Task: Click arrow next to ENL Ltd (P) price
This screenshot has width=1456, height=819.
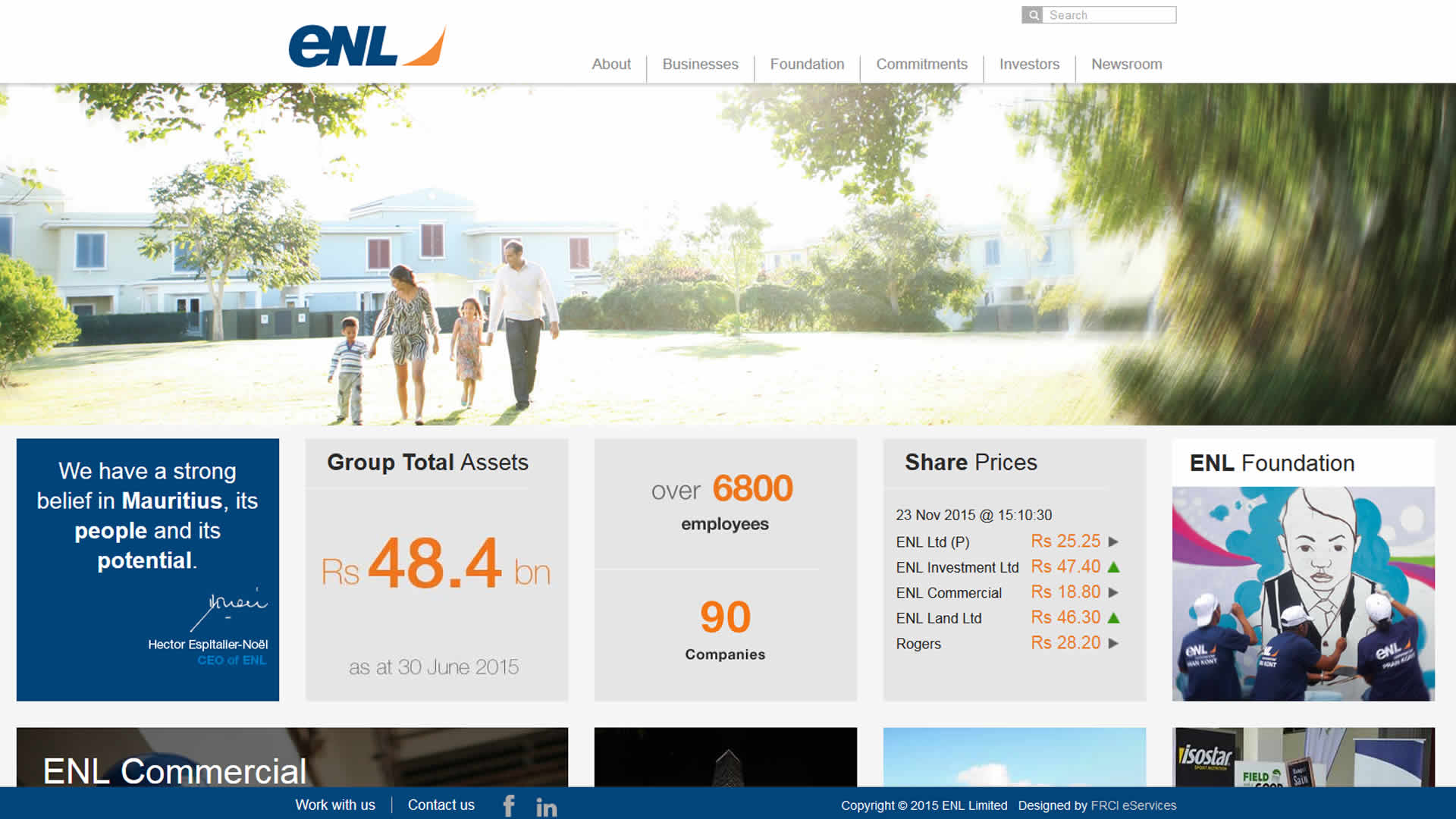Action: pos(1113,541)
